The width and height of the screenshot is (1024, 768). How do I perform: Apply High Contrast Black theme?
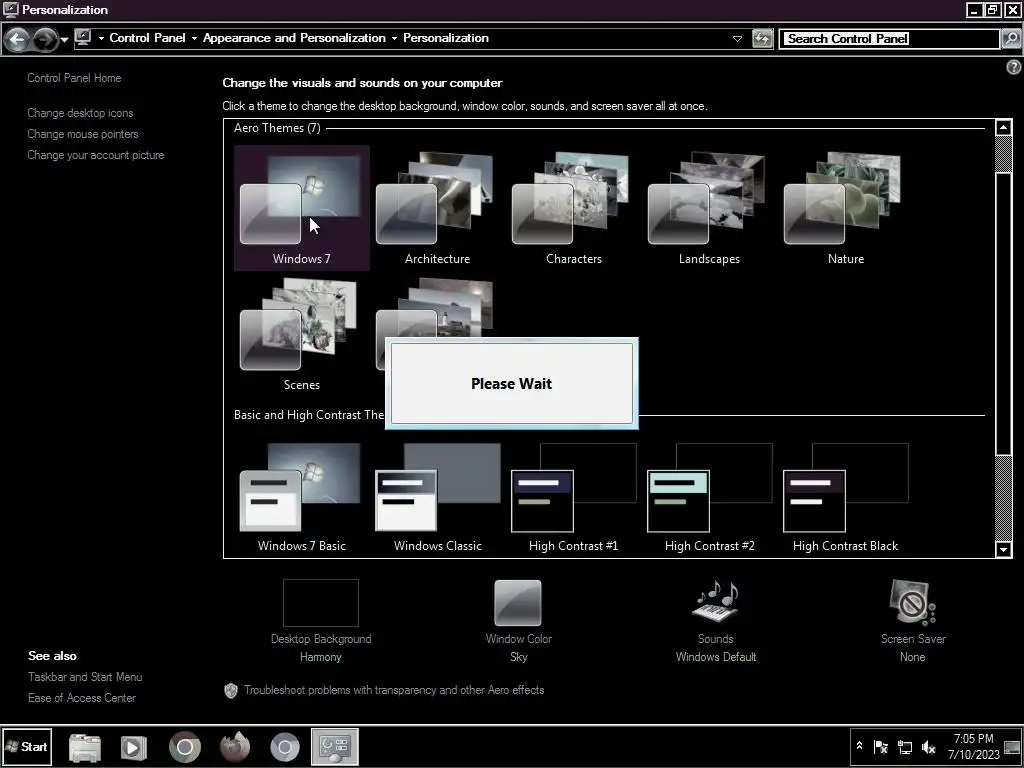[846, 498]
